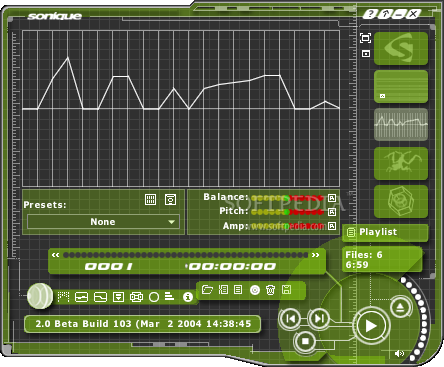Click the sonique title logo
Viewport: 444px width, 367px height.
[x=55, y=16]
